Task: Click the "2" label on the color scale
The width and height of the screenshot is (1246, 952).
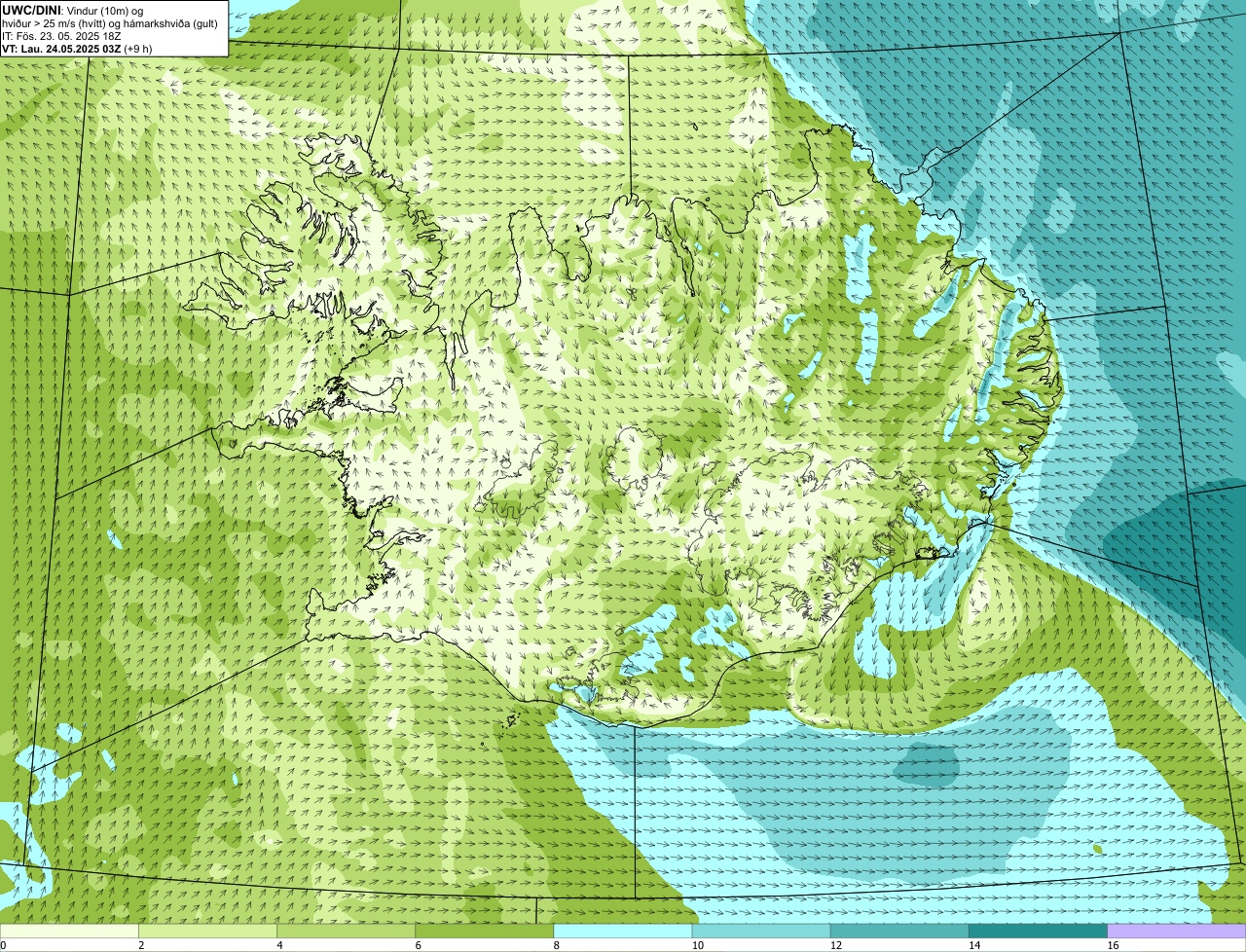Action: tap(141, 945)
